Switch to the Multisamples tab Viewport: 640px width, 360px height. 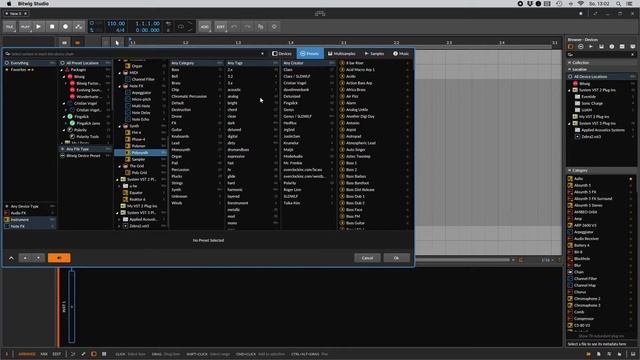click(x=342, y=53)
